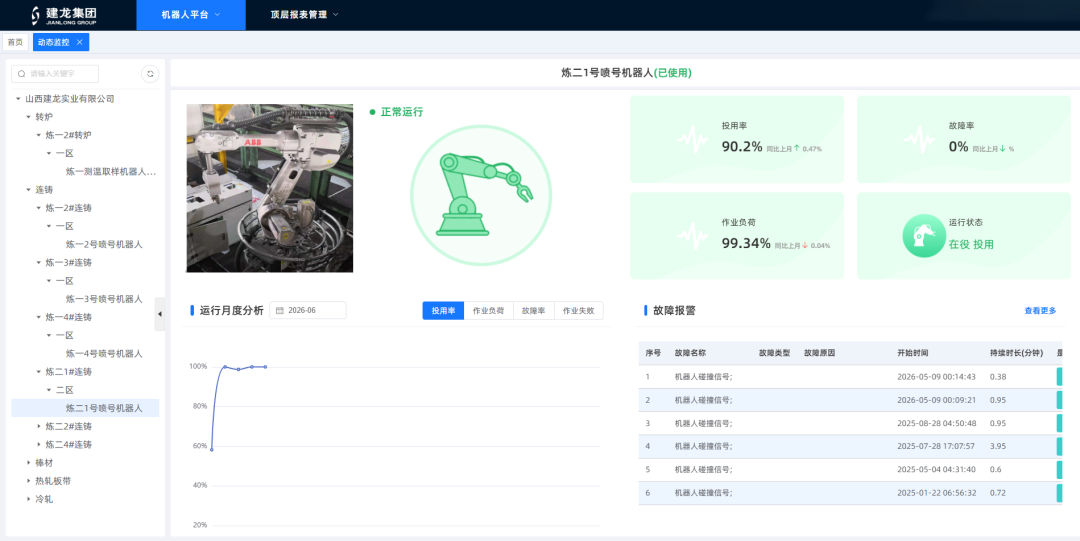This screenshot has height=541, width=1080.
Task: Expand the 炼一2#转炉 node arrow
Action: [39, 134]
